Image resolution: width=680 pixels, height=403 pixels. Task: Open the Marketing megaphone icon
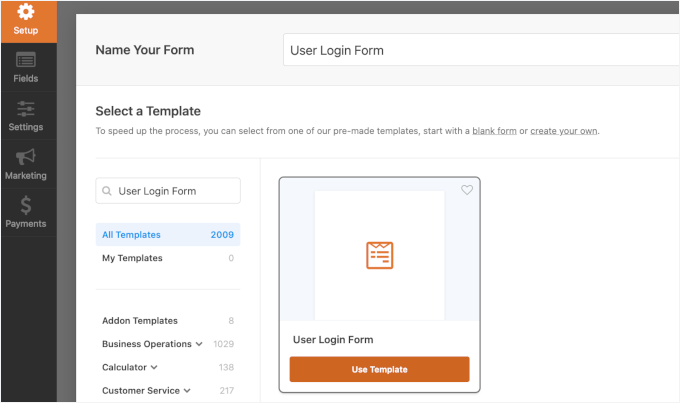27,156
